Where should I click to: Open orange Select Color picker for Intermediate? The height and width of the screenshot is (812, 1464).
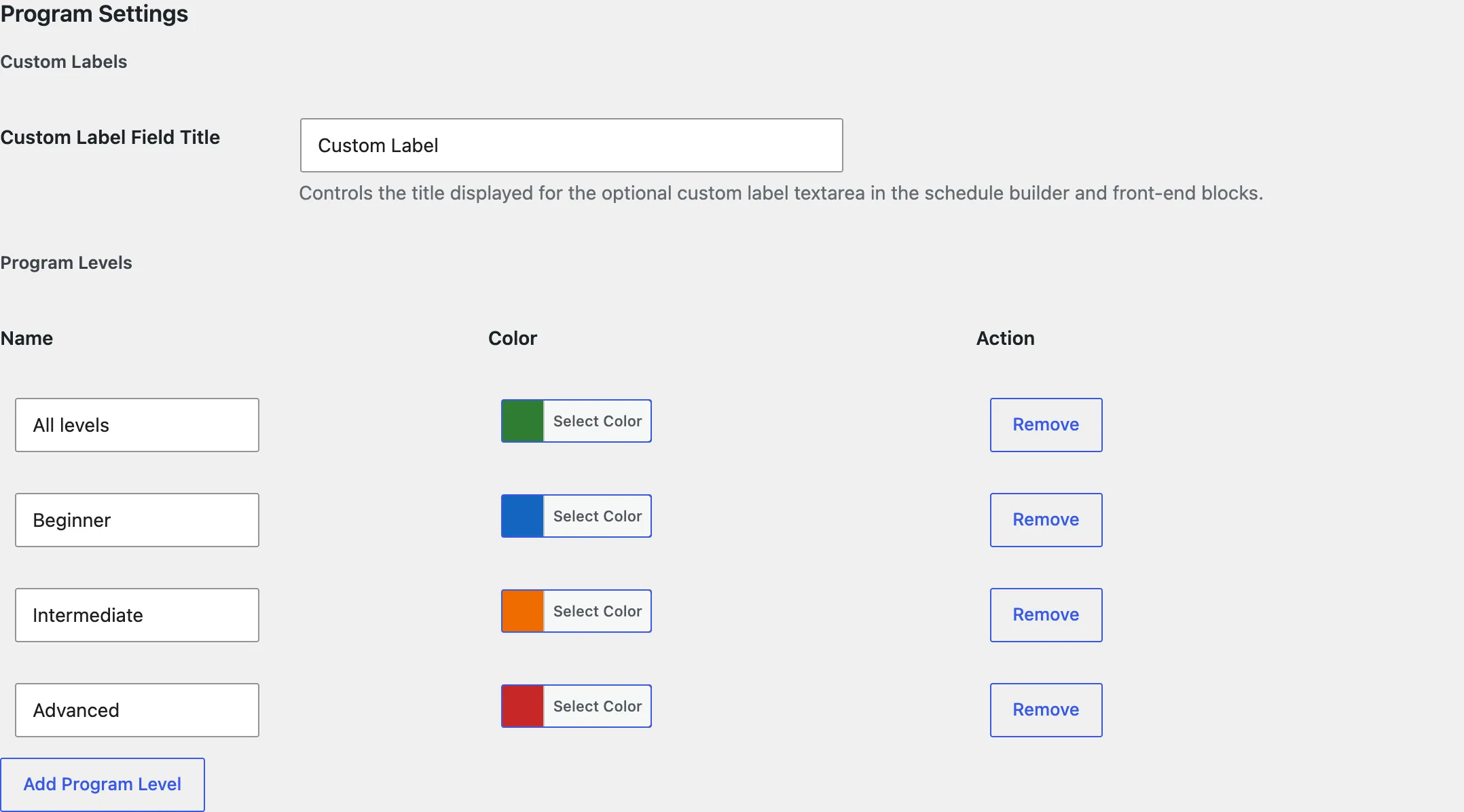coord(577,611)
